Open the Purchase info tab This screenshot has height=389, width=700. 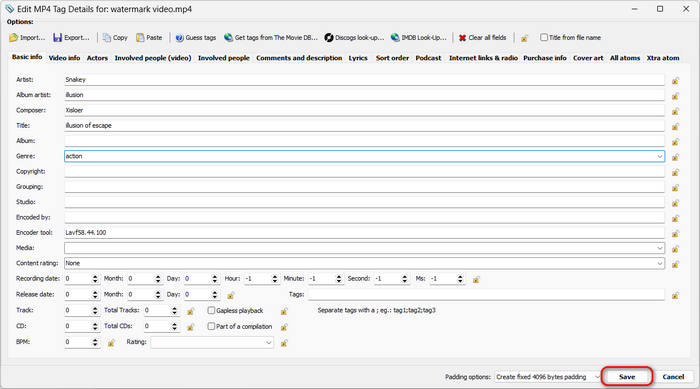click(545, 58)
